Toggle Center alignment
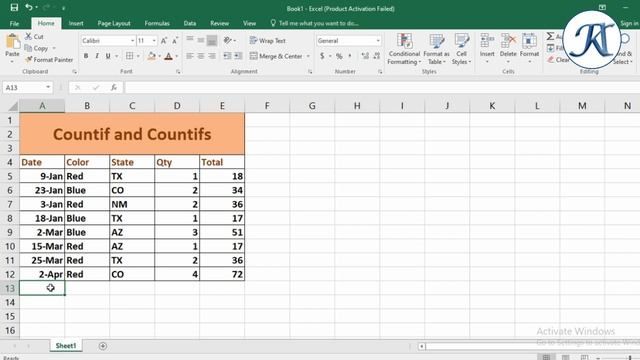Screen dimensions: 640x360 tap(201, 56)
